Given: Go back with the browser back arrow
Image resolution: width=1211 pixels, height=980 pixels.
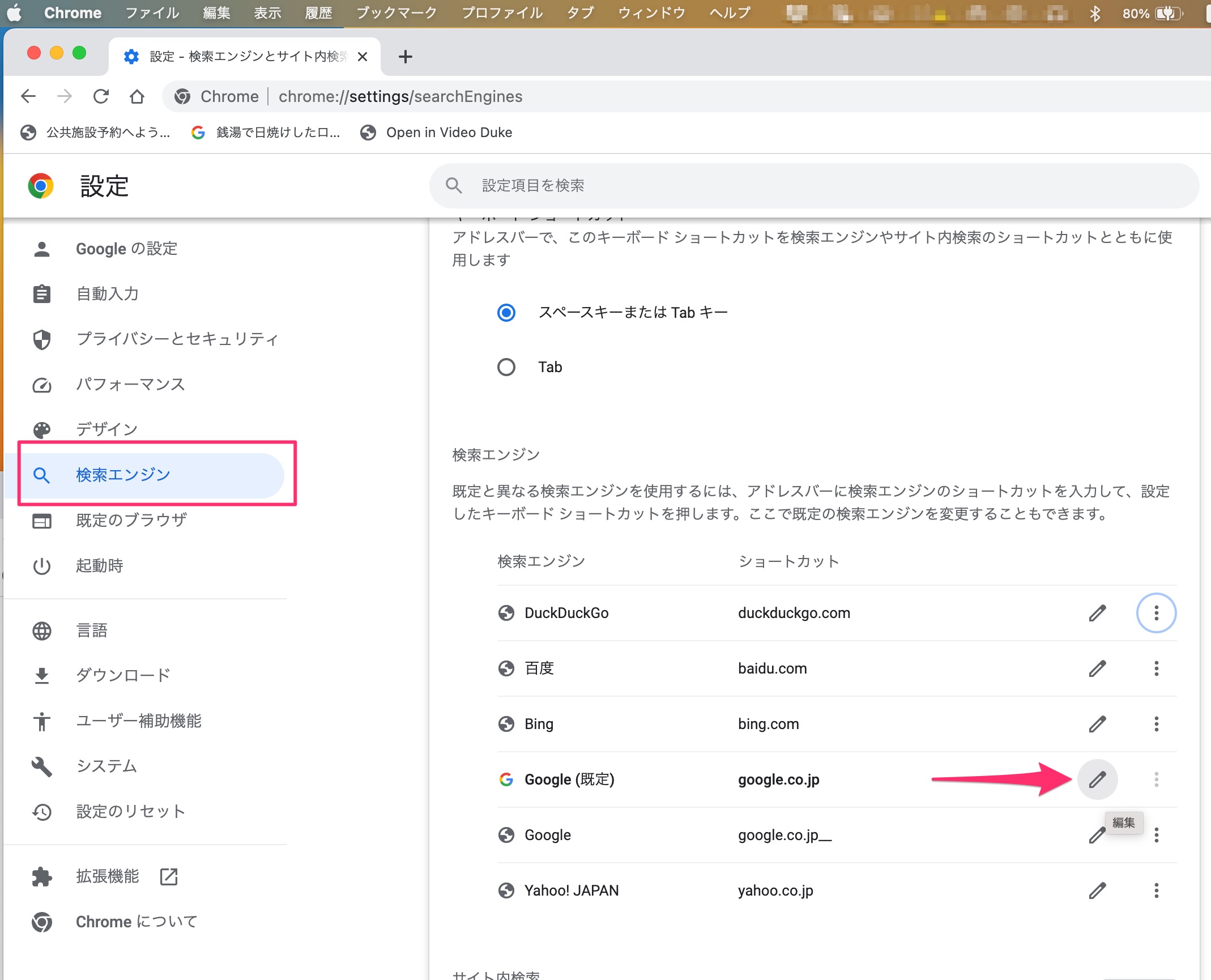Looking at the screenshot, I should (28, 96).
